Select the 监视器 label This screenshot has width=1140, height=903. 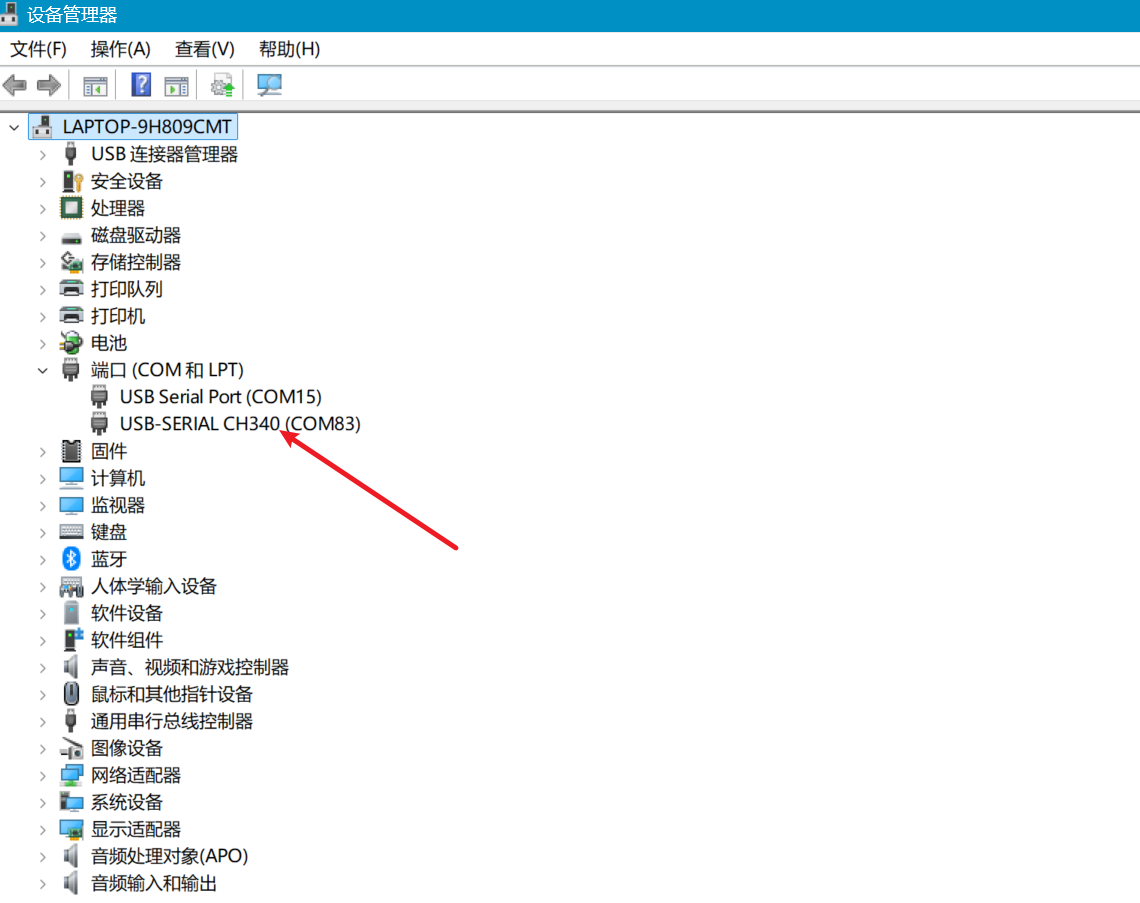[x=118, y=505]
